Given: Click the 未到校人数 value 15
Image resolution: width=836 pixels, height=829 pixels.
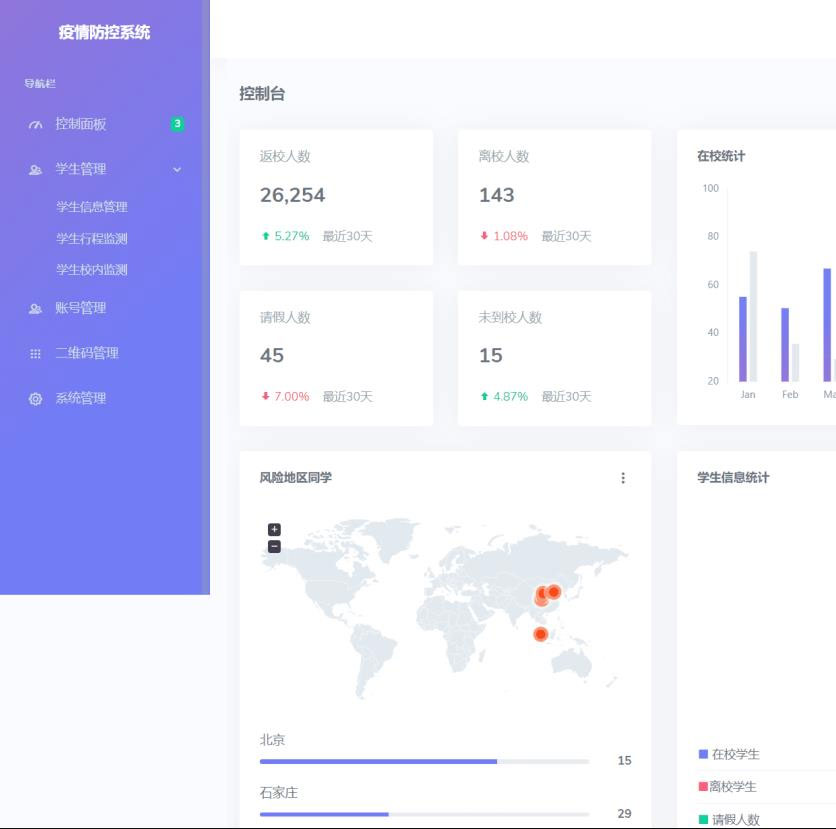Looking at the screenshot, I should coord(491,356).
